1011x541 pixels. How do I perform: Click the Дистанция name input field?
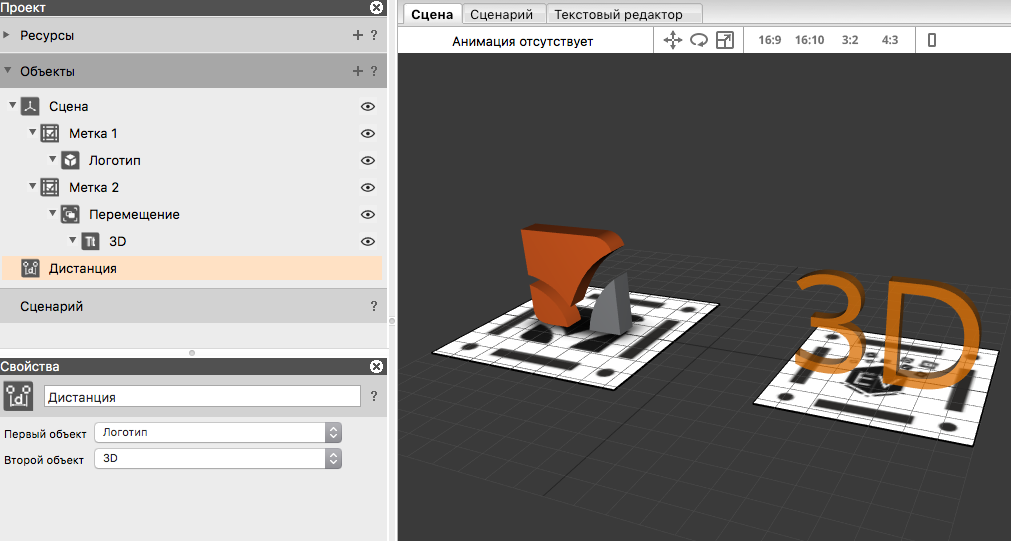point(202,397)
